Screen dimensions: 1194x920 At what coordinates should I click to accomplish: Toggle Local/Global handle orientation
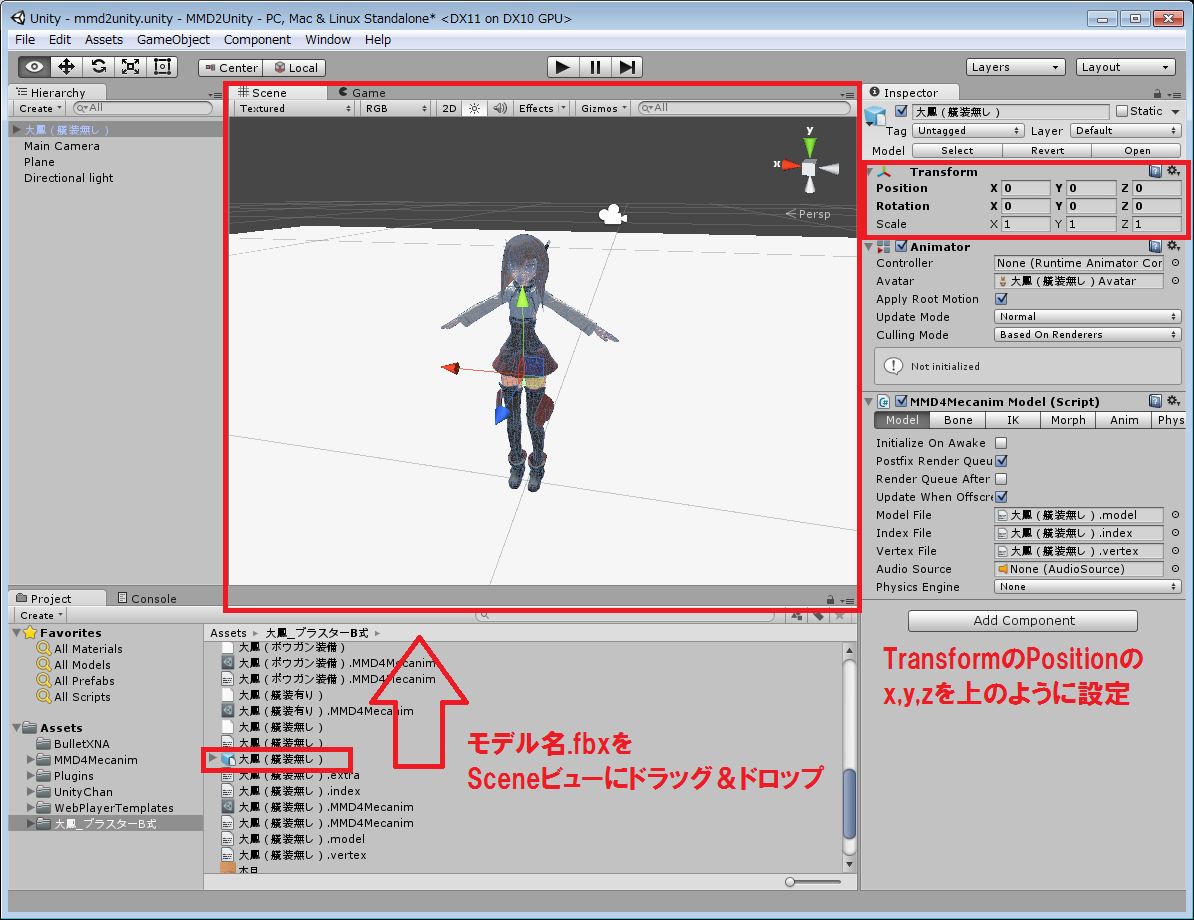(x=295, y=68)
